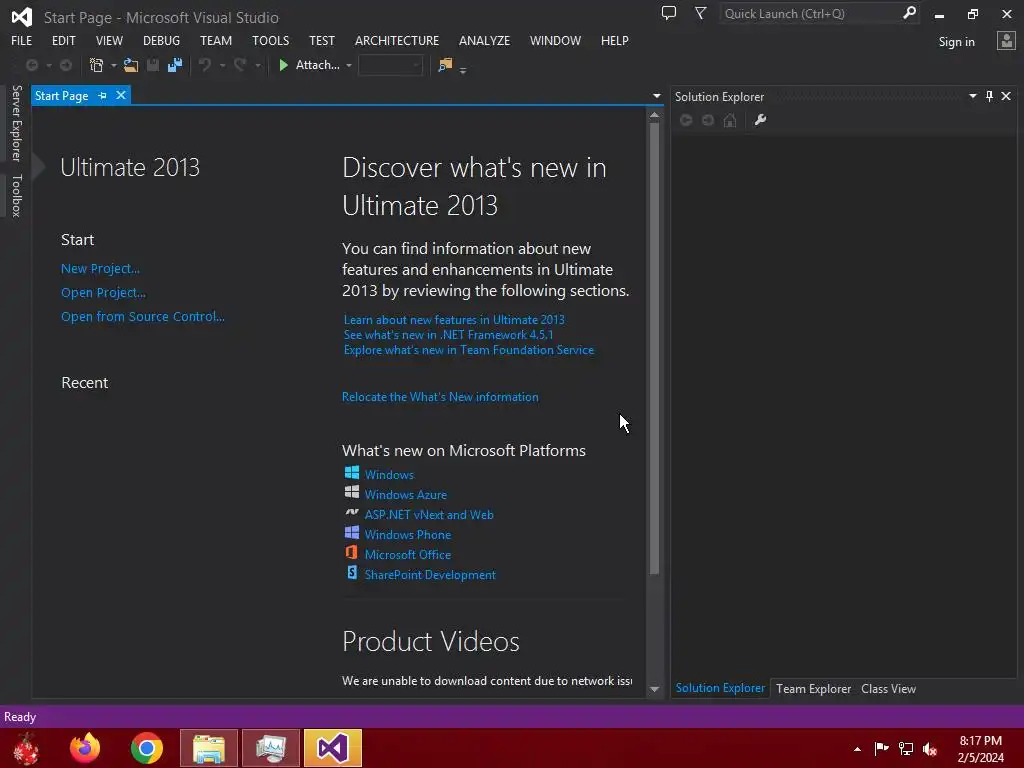The width and height of the screenshot is (1024, 768).
Task: Click the New Project toolbar icon
Action: point(97,65)
